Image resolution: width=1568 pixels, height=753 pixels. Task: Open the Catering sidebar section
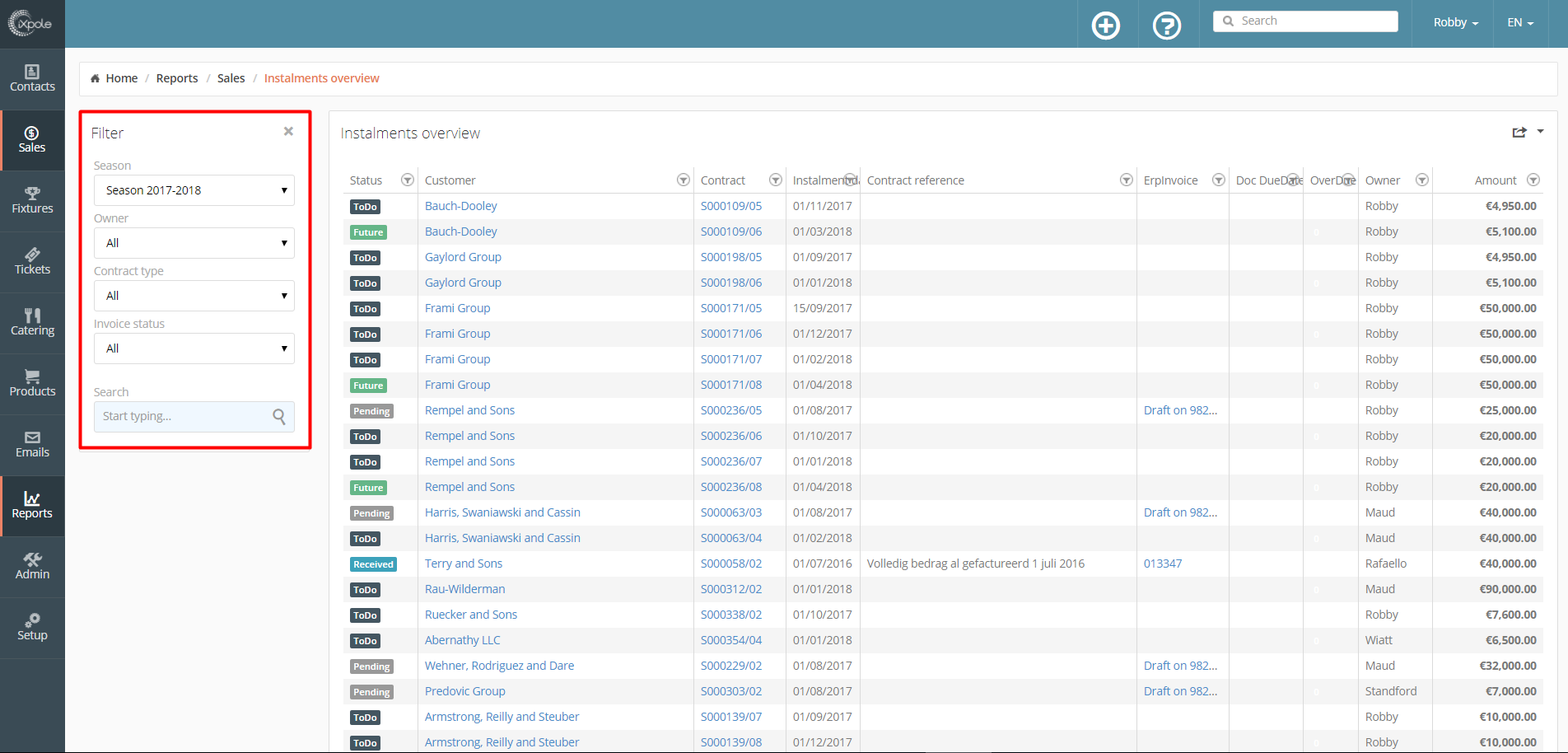pos(32,323)
